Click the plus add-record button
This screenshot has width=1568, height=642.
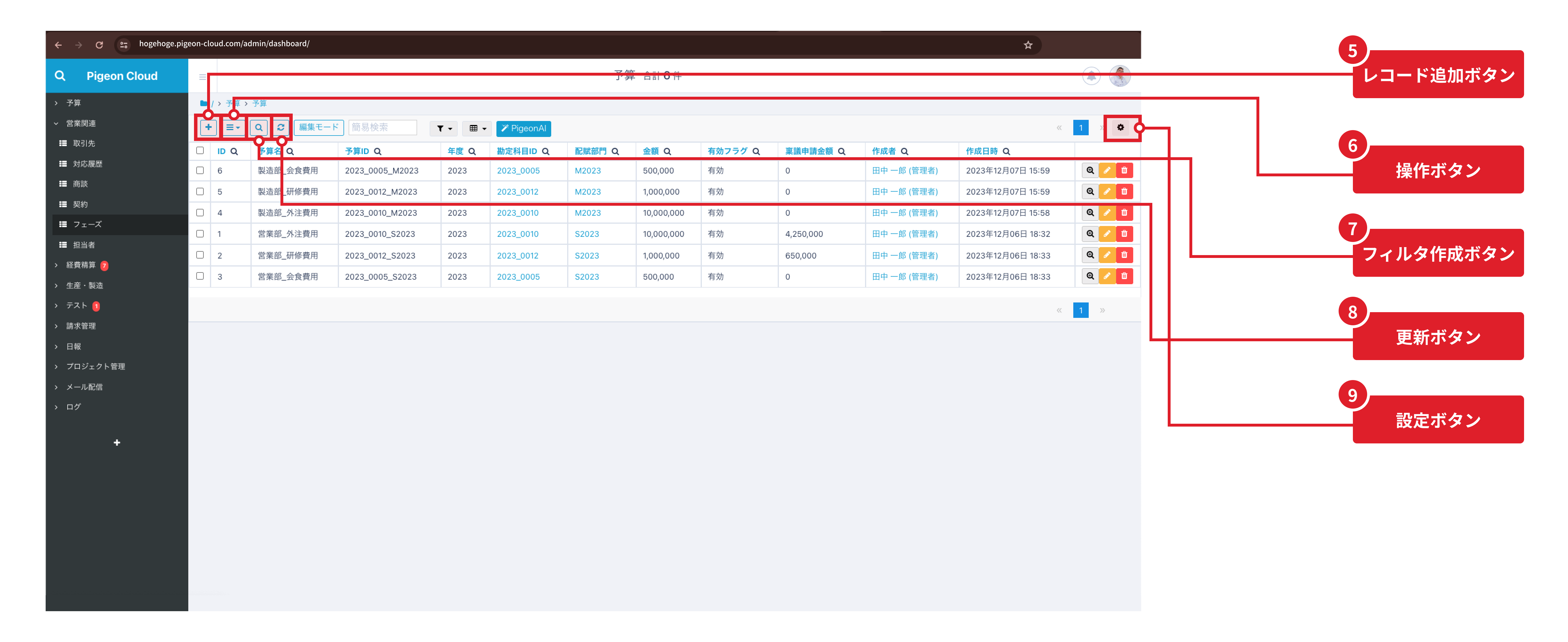coord(208,127)
